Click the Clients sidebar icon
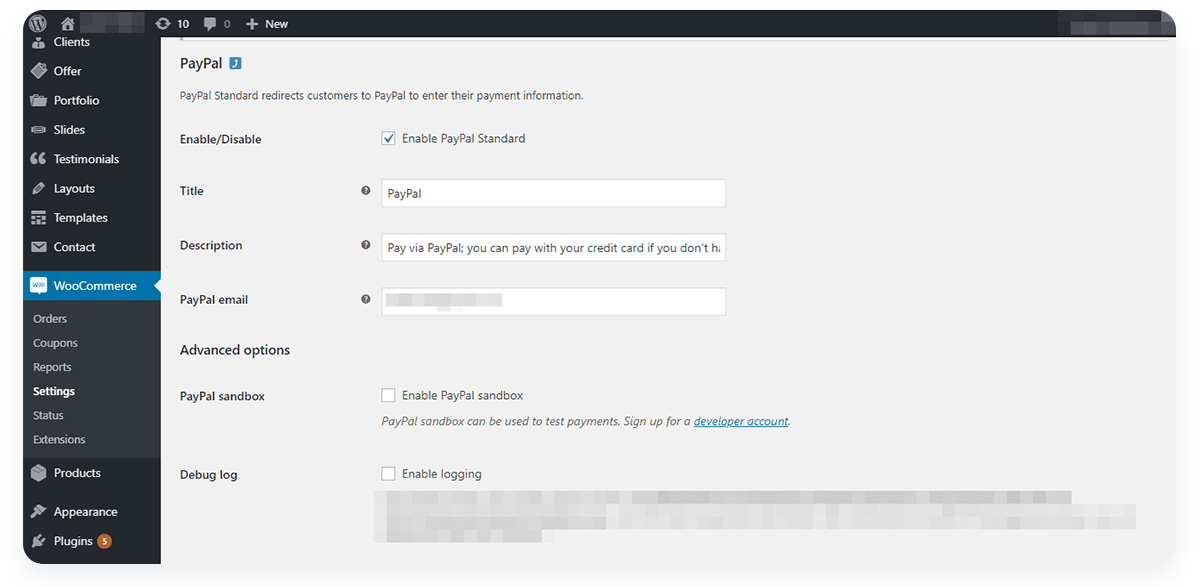The image size is (1200, 586). 39,43
